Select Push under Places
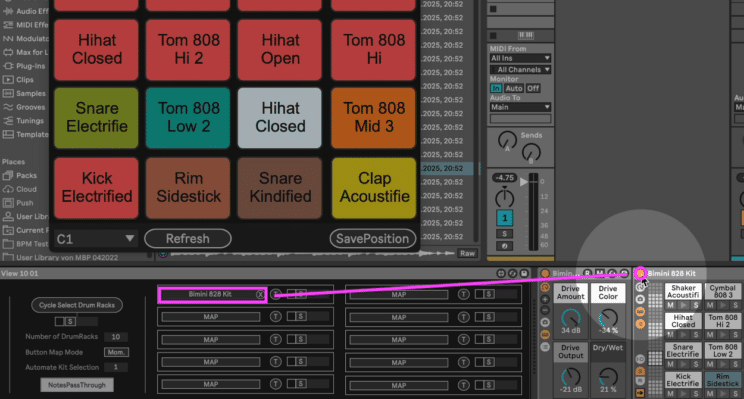The image size is (744, 399). [x=19, y=203]
